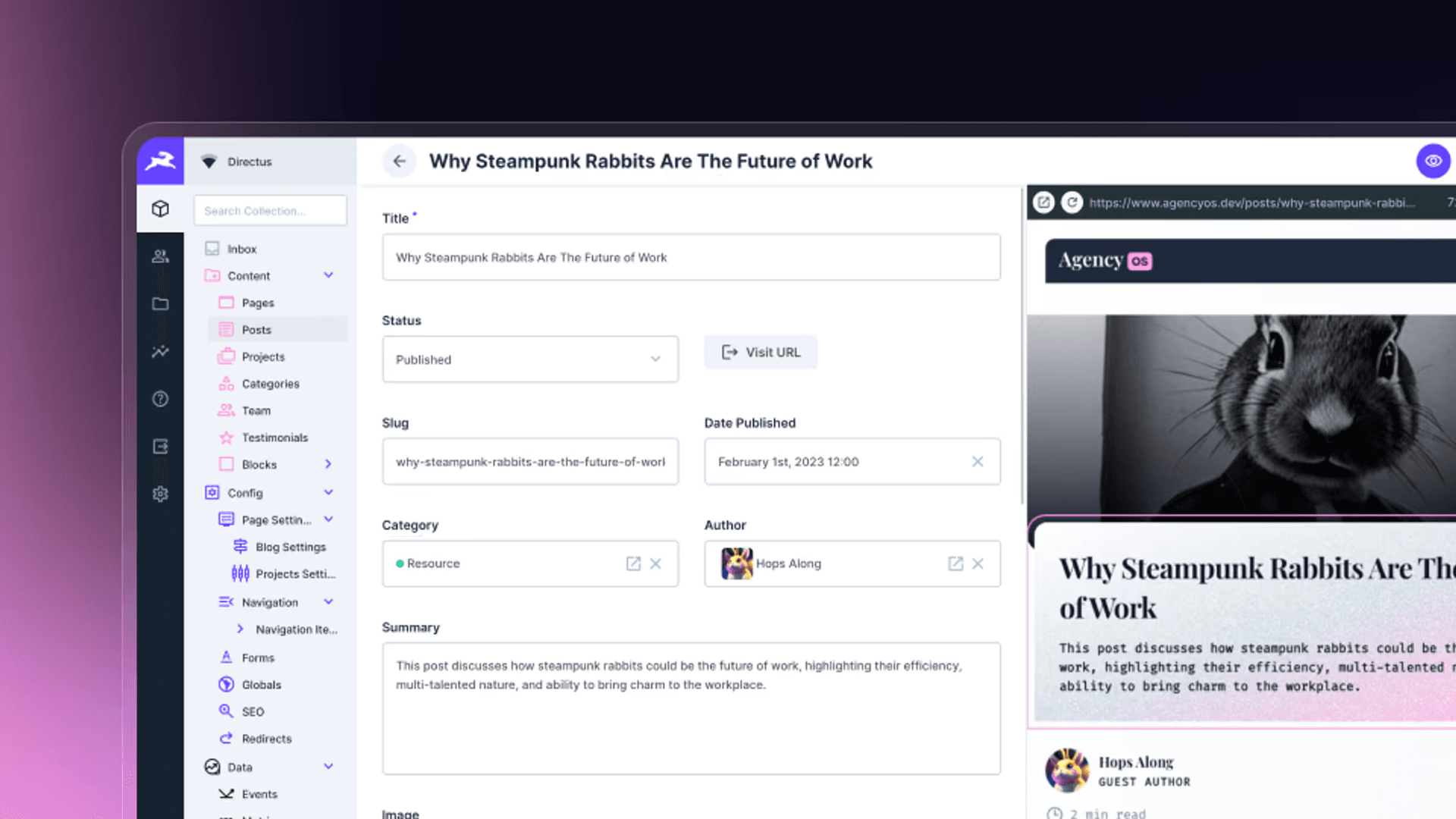This screenshot has width=1456, height=819.
Task: Click the back arrow navigation icon
Action: tap(399, 161)
